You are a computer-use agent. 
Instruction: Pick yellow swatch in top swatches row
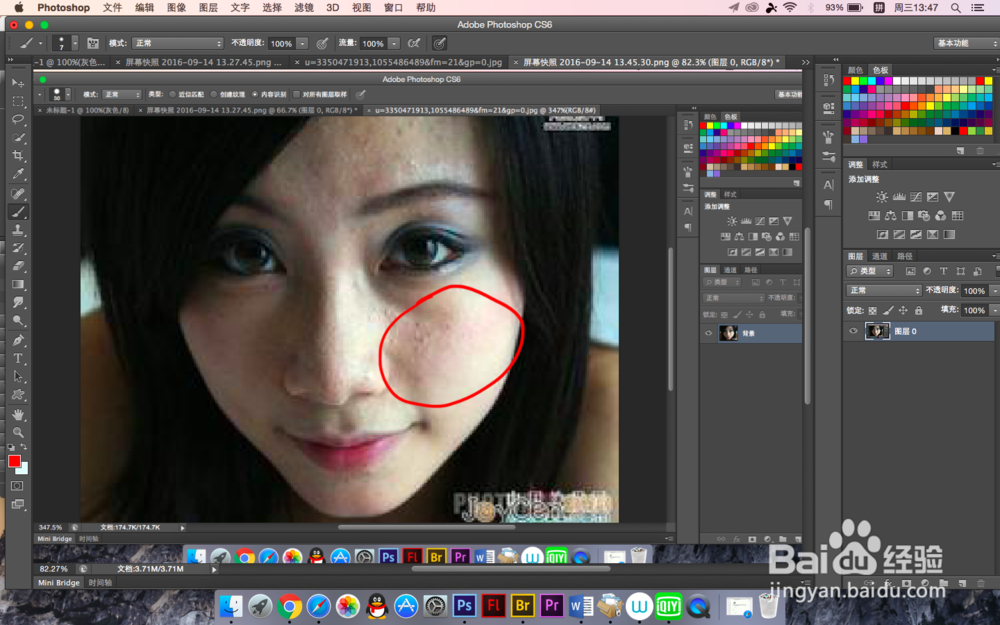855,81
